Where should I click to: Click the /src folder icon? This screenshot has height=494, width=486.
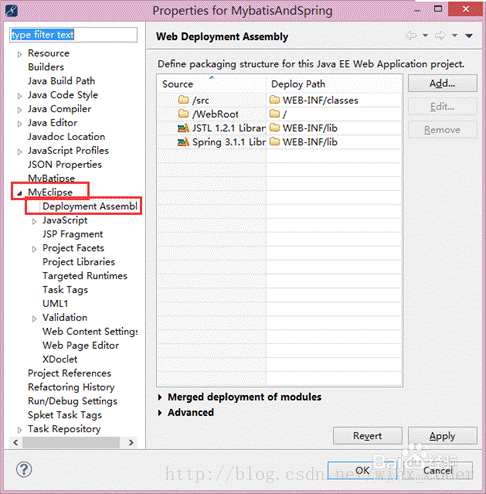coord(183,100)
